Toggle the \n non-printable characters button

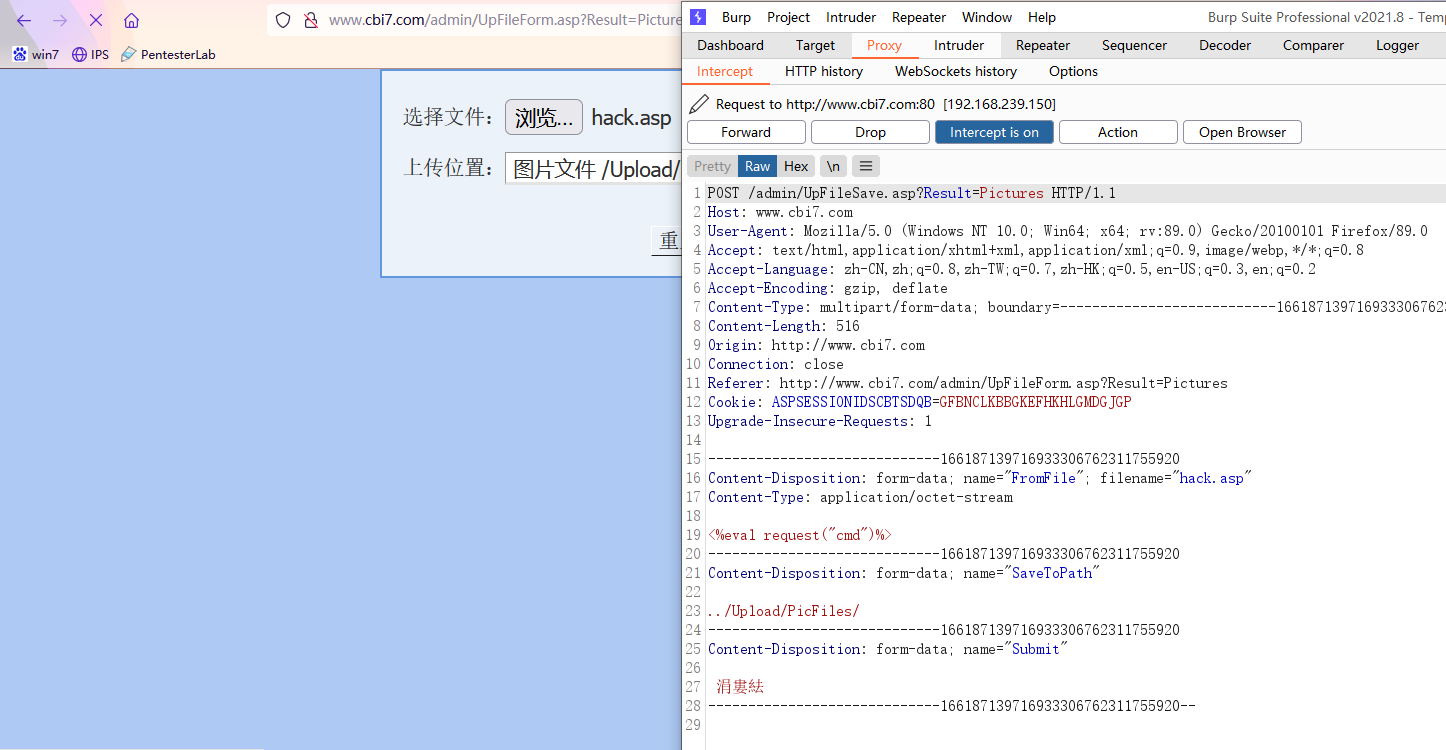click(833, 166)
